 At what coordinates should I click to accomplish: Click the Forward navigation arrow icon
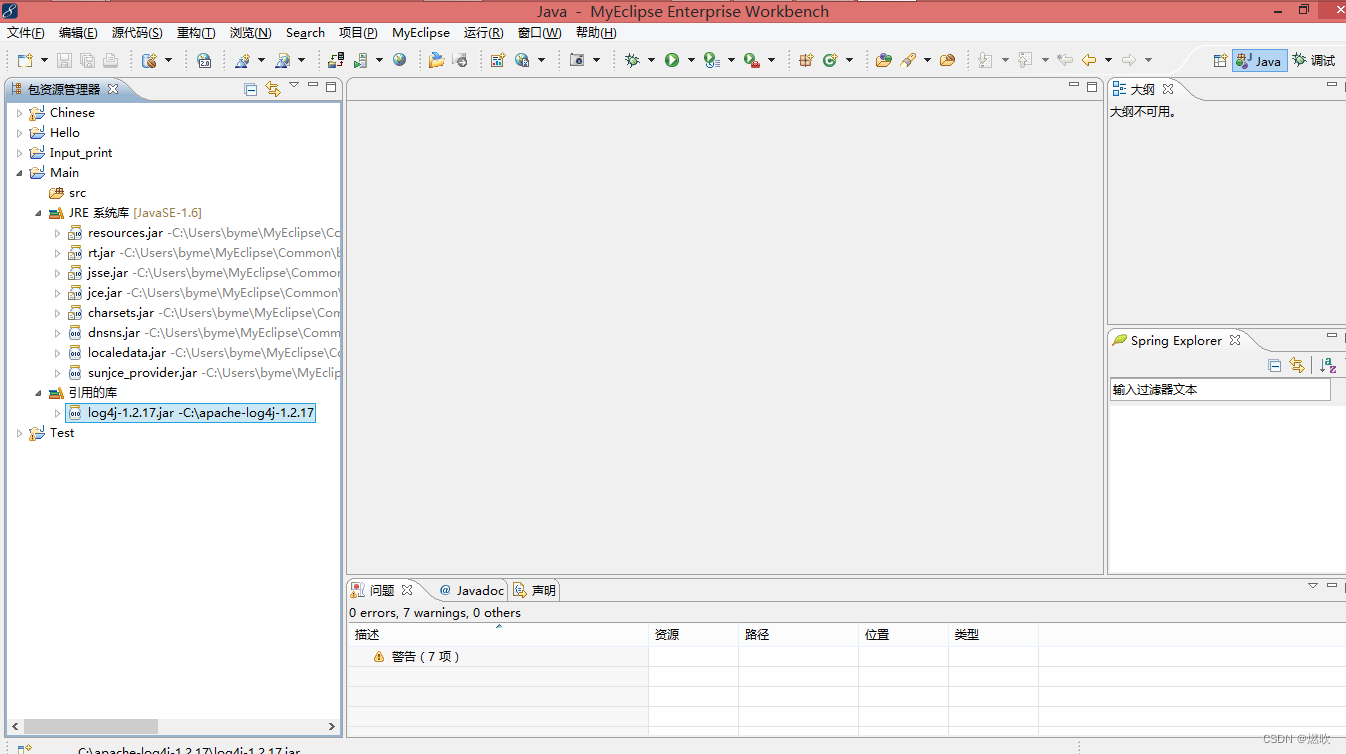(1129, 60)
